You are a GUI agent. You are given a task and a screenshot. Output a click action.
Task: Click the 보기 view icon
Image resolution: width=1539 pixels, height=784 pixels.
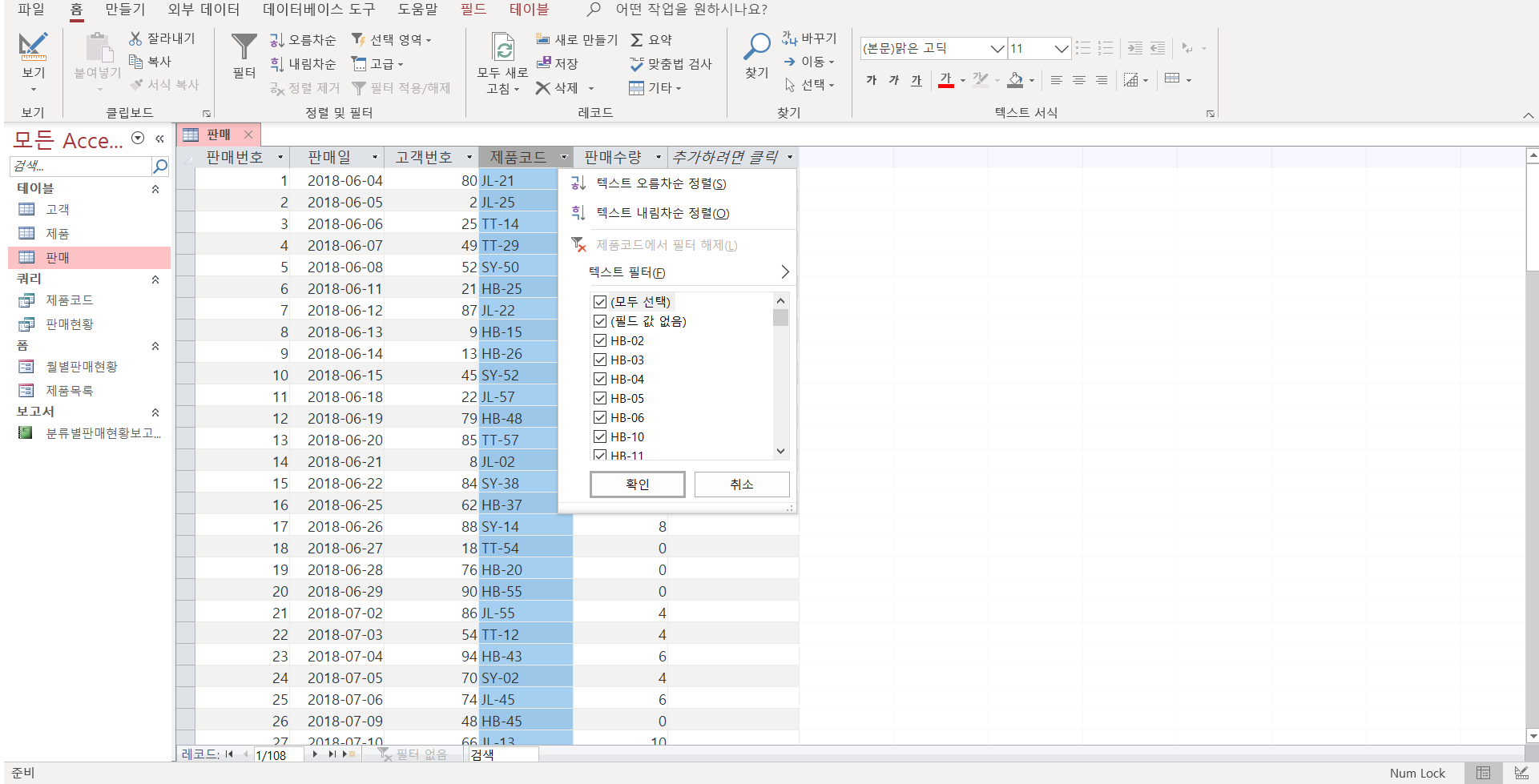[33, 46]
